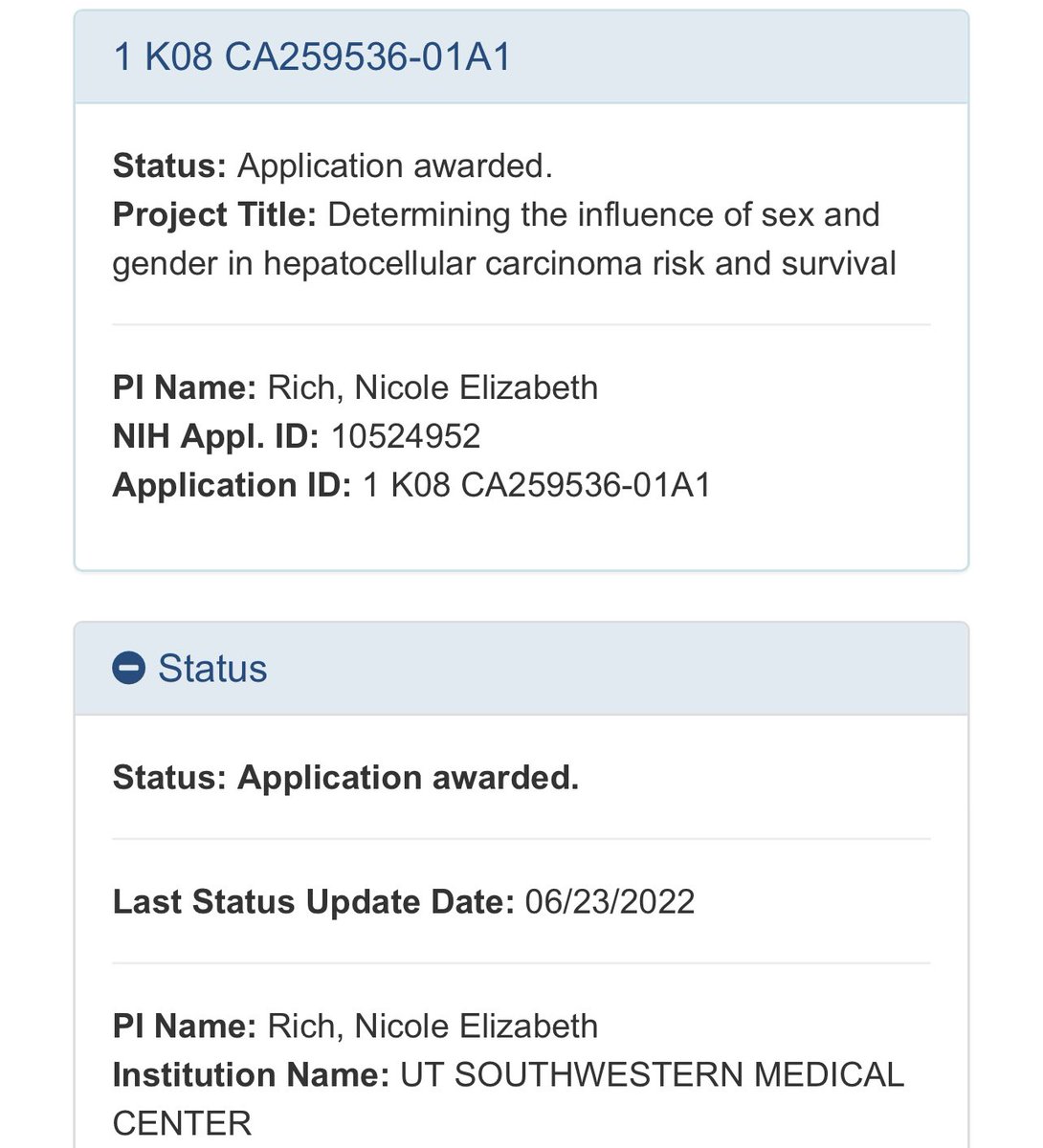1043x1148 pixels.
Task: Select the NIH Appl. ID number 10524952
Action: tap(406, 436)
